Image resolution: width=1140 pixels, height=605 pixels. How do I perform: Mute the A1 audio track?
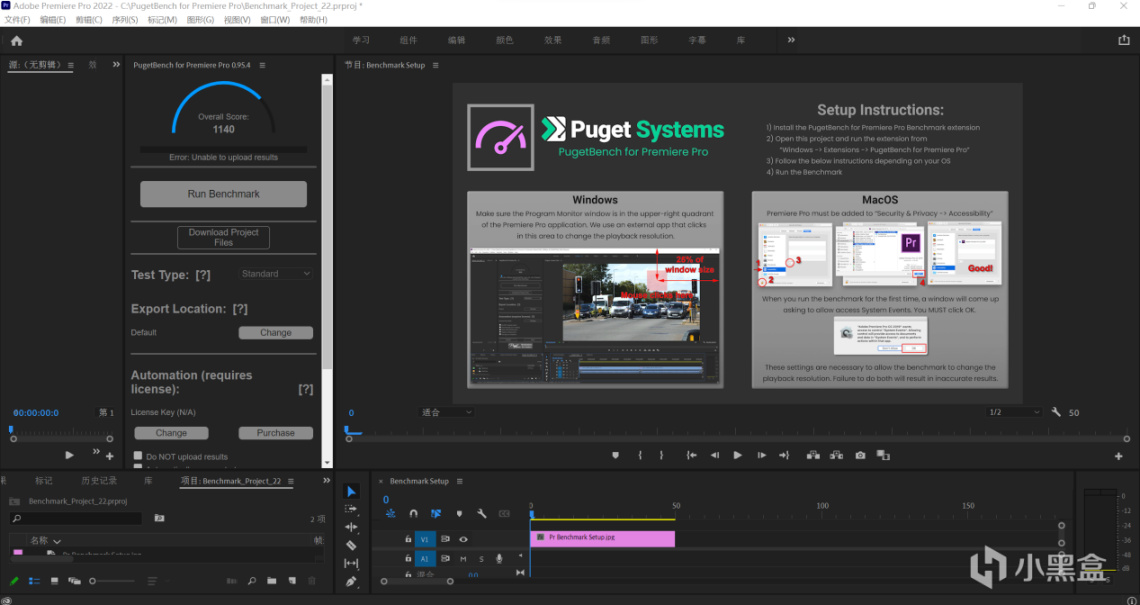tap(463, 559)
